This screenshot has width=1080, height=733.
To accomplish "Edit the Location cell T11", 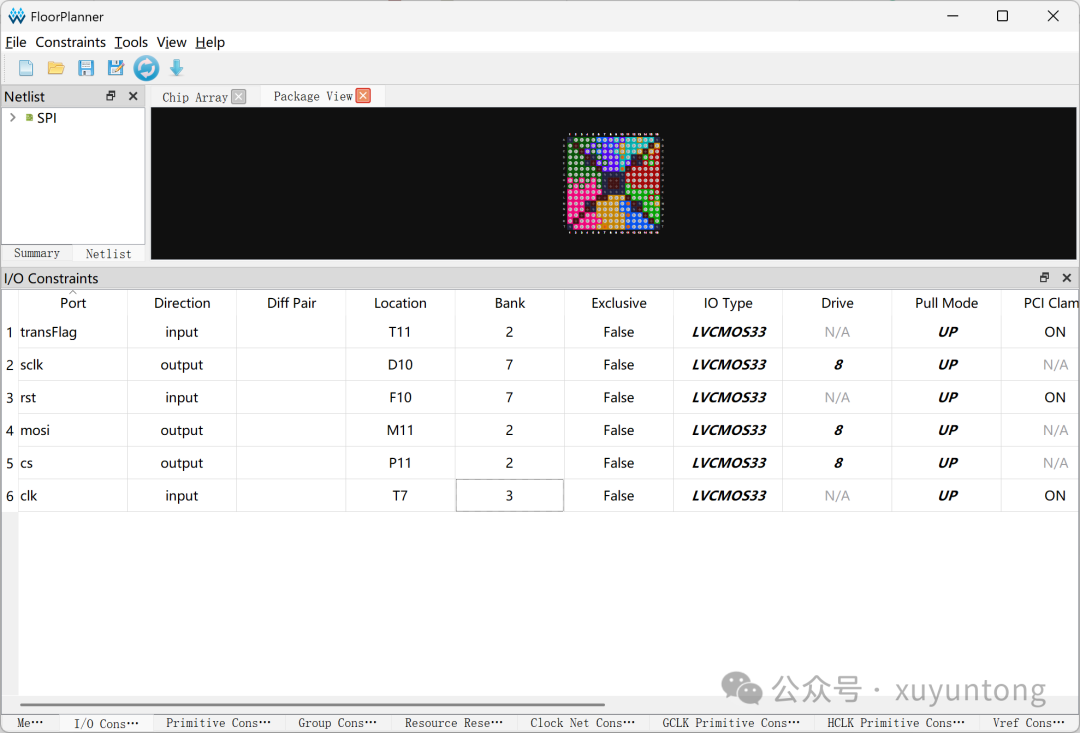I will (400, 332).
